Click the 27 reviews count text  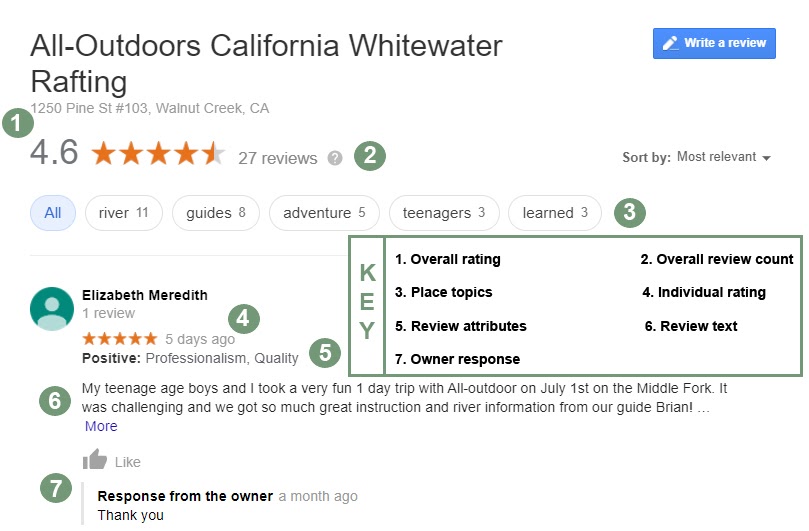click(x=277, y=158)
